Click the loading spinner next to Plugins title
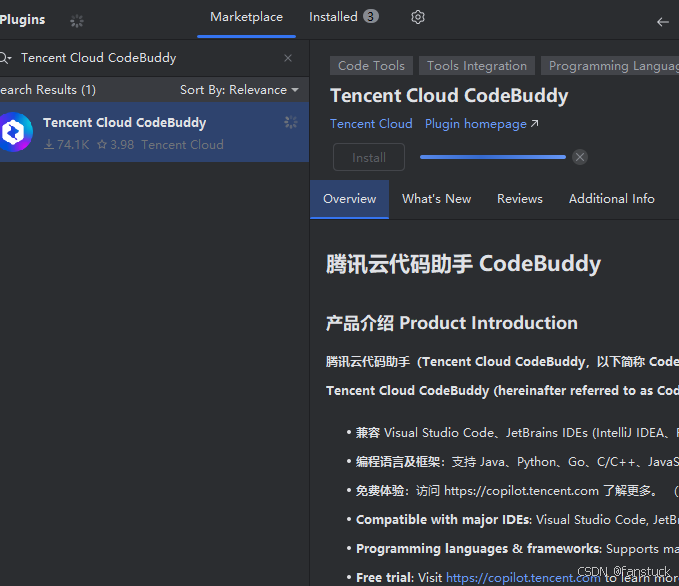Viewport: 679px width, 586px height. click(77, 20)
